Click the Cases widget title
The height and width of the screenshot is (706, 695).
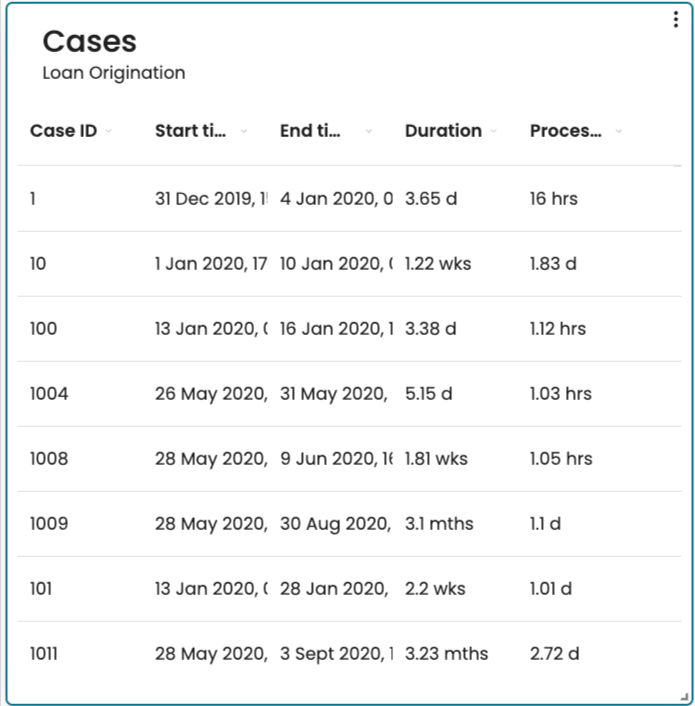(x=90, y=41)
